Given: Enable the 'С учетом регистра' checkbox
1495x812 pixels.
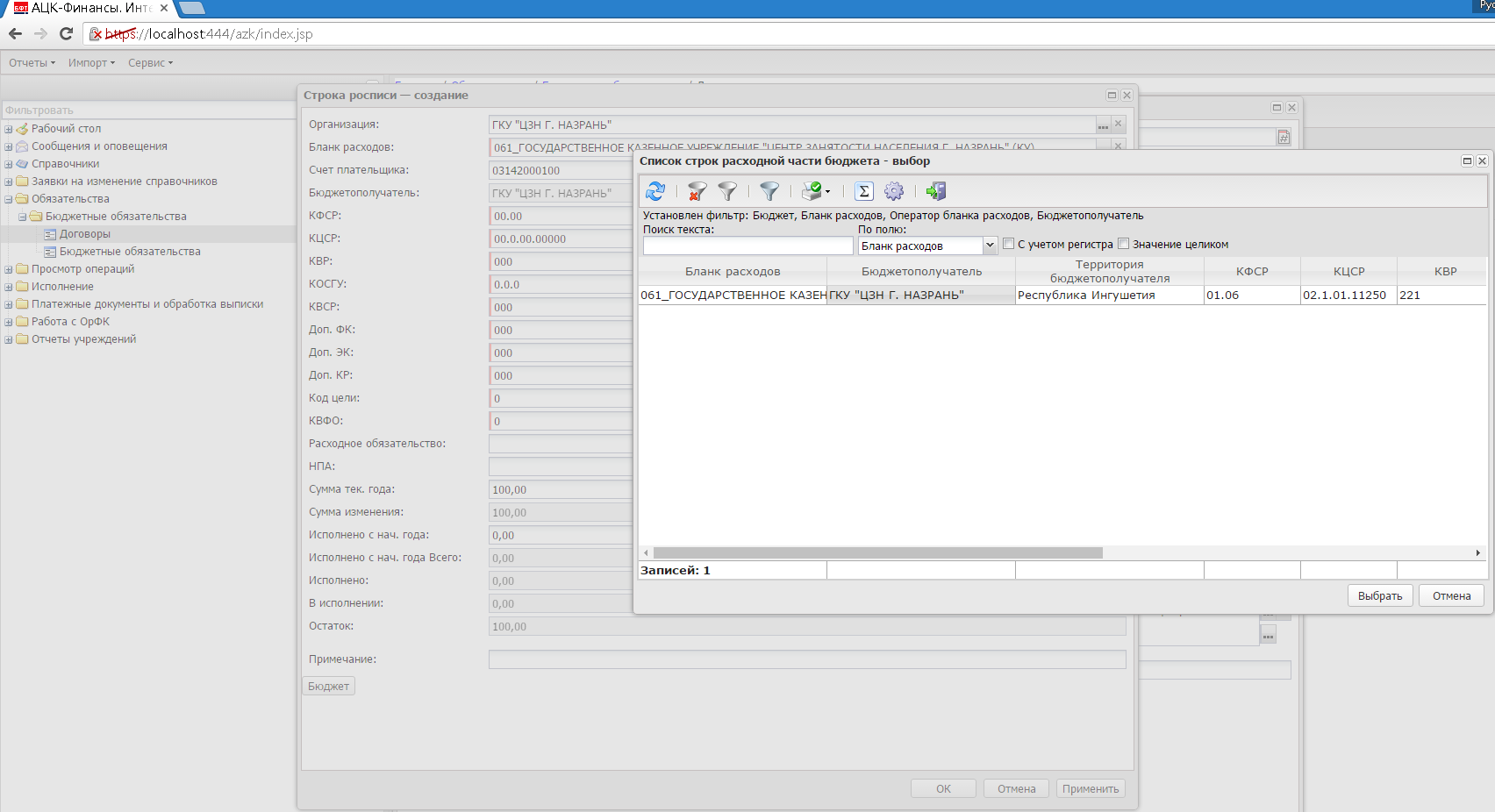Looking at the screenshot, I should pos(1009,244).
